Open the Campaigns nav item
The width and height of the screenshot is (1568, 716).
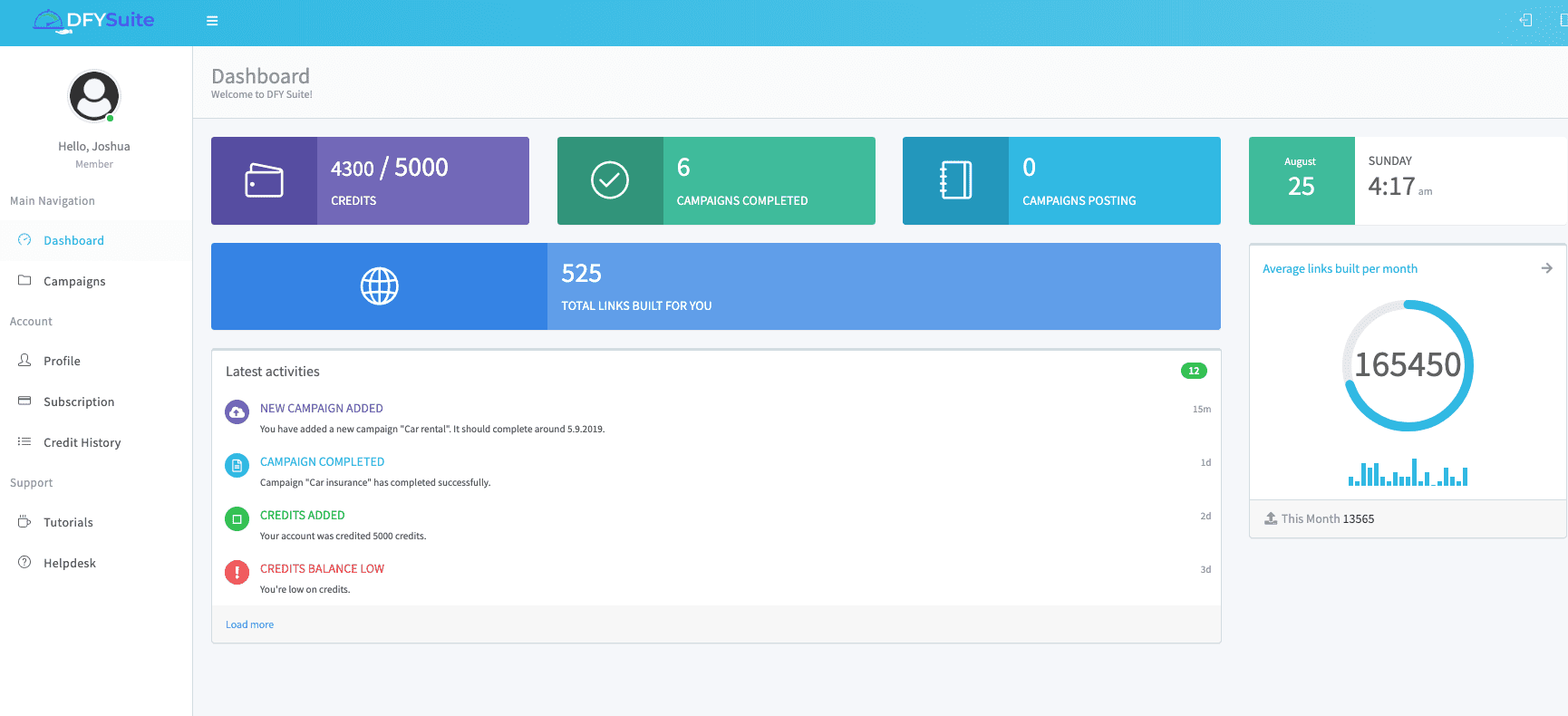tap(95, 281)
